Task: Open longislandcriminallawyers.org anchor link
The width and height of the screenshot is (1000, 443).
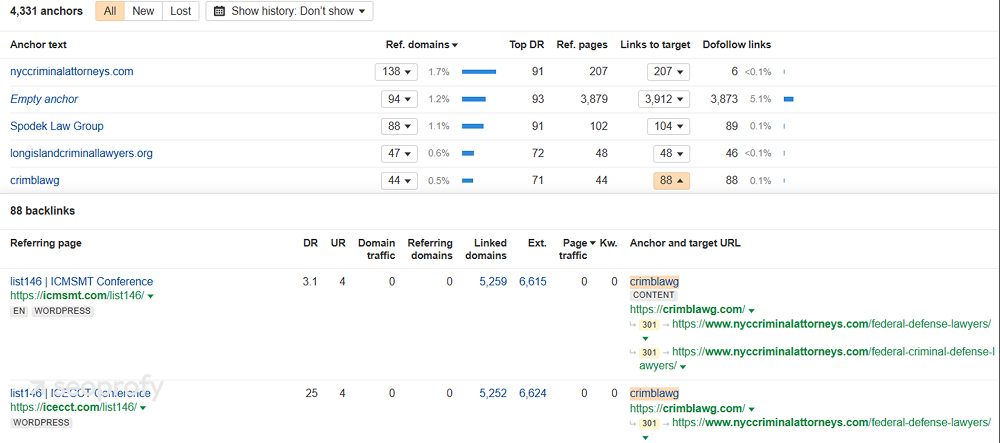Action: tap(82, 153)
